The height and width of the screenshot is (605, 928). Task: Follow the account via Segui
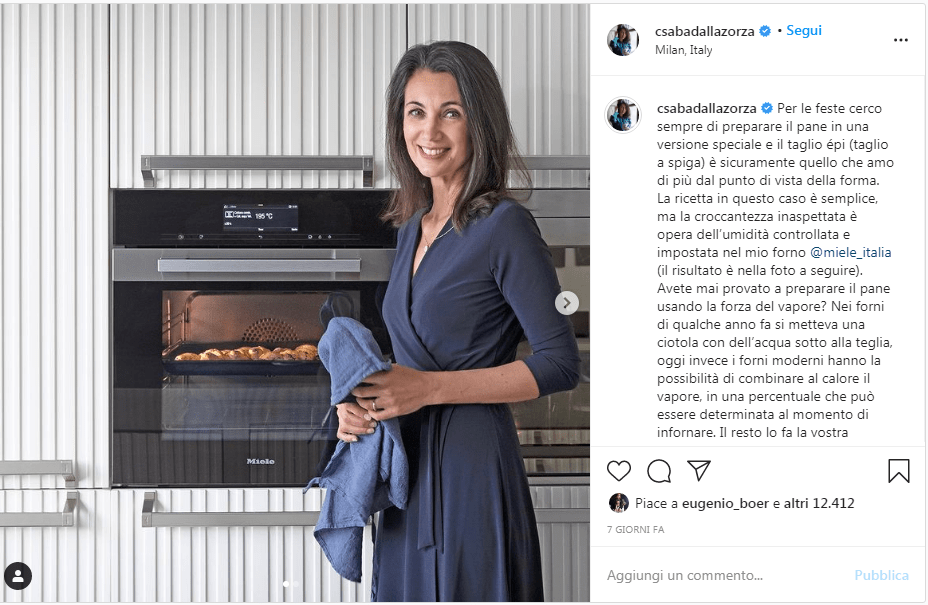tap(804, 30)
